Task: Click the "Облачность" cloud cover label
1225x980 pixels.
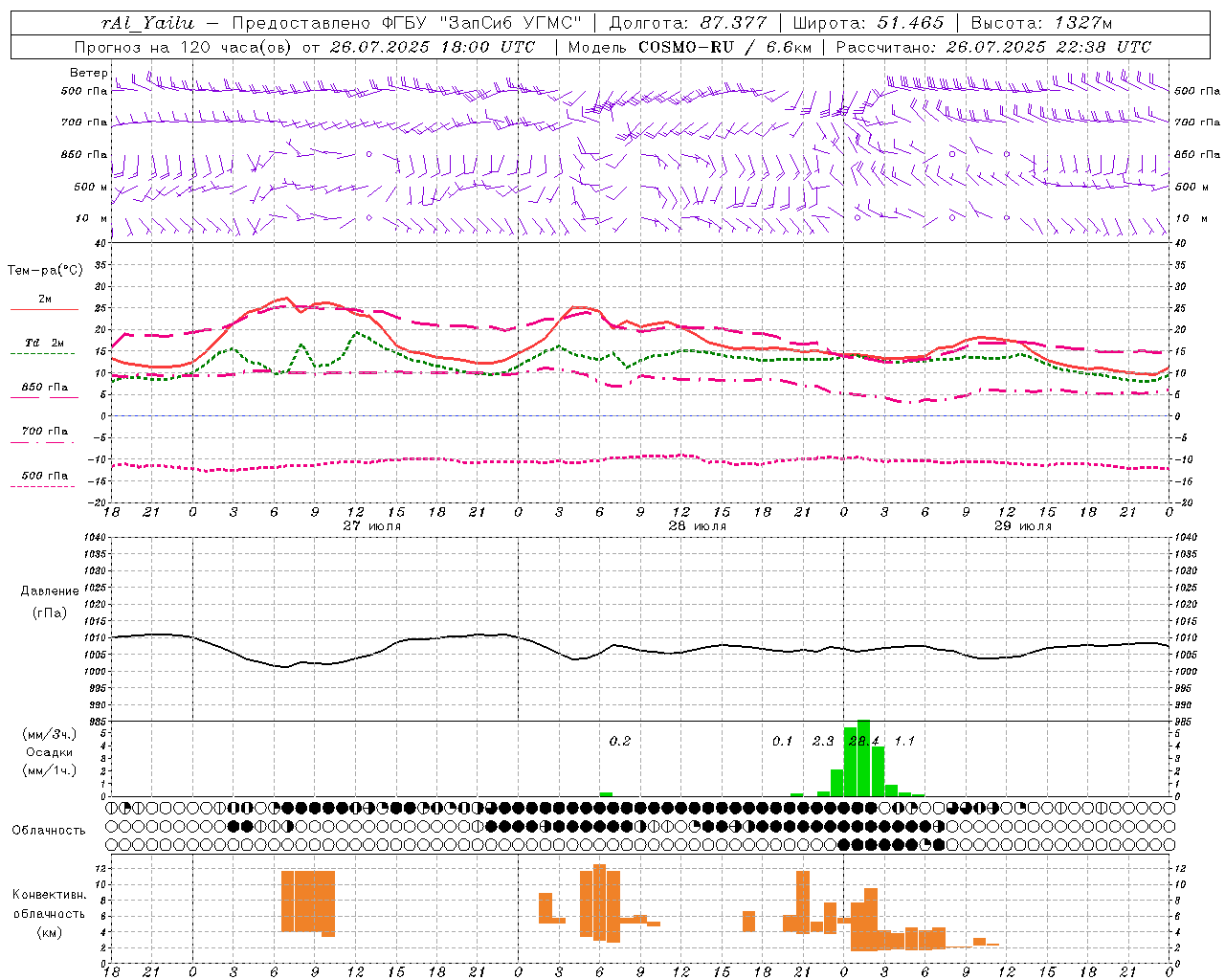Action: (x=49, y=830)
